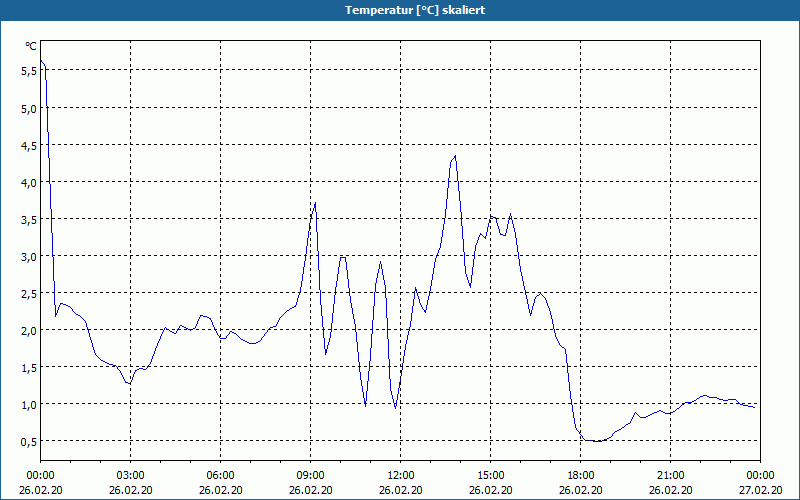This screenshot has height=500, width=800.
Task: Select the 0,5 y-axis value
Action: point(29,441)
